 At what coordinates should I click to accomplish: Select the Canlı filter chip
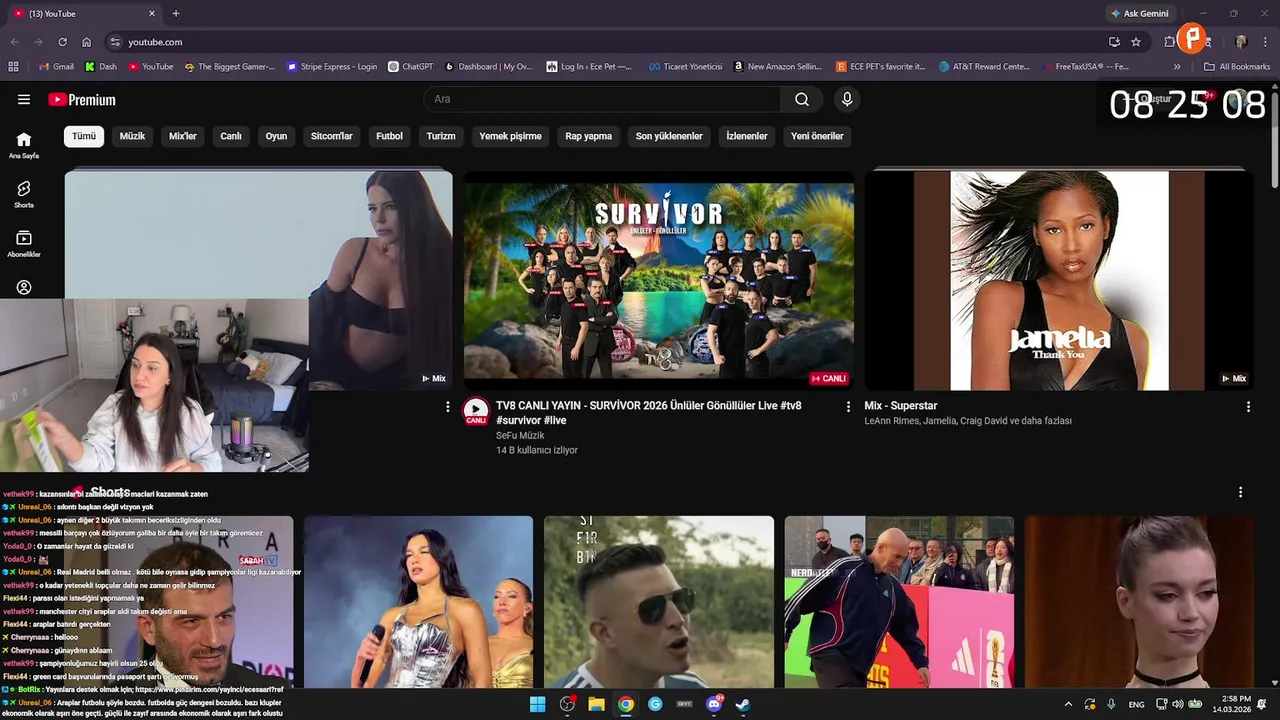[231, 136]
